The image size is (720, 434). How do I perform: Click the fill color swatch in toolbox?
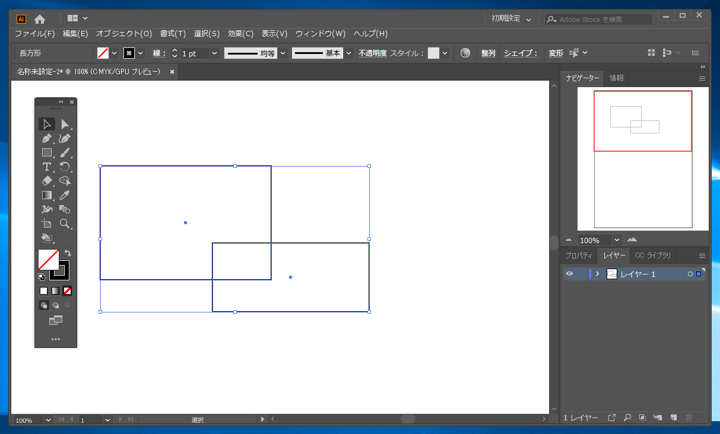(x=47, y=260)
